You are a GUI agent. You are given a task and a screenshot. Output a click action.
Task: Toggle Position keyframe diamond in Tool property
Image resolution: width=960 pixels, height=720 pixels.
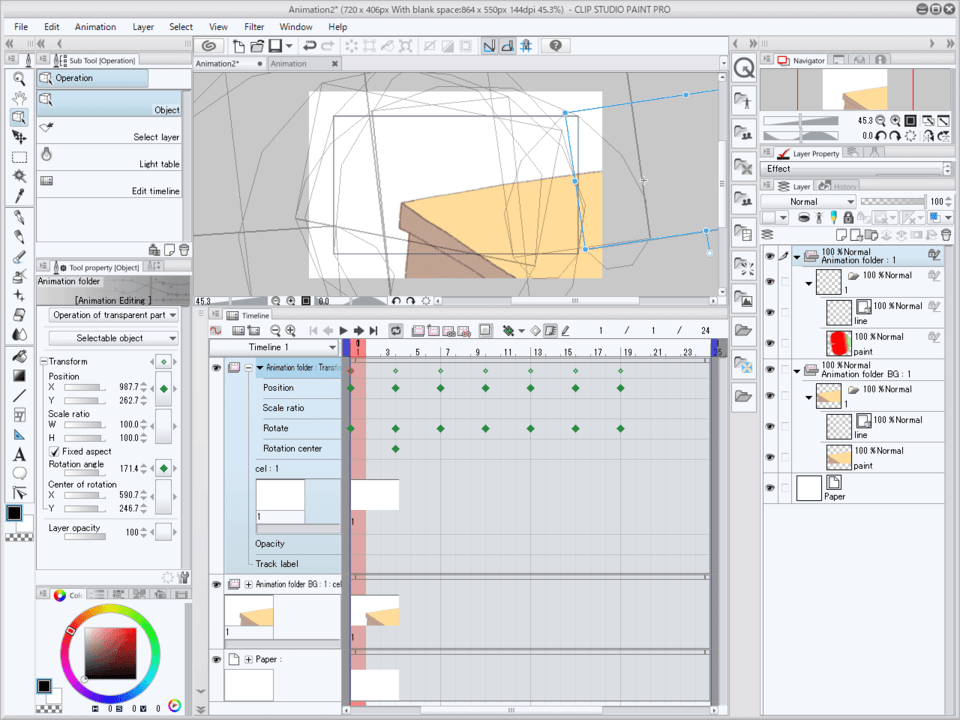pos(163,389)
